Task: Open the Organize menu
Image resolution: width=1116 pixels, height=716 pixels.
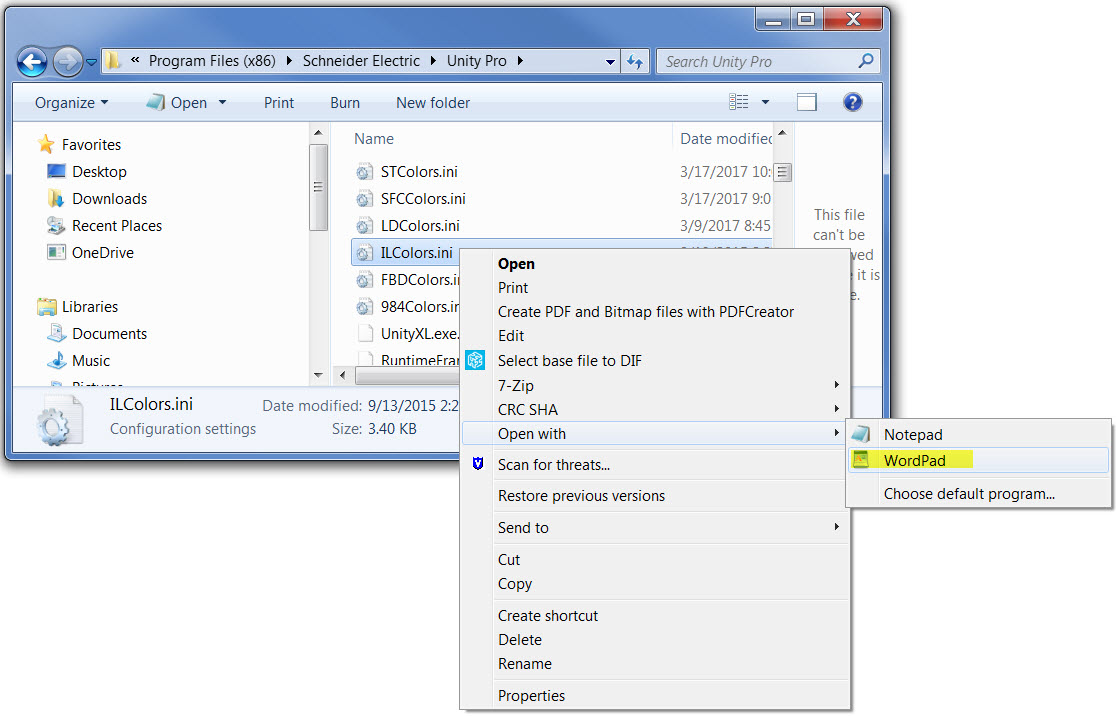Action: pos(71,102)
